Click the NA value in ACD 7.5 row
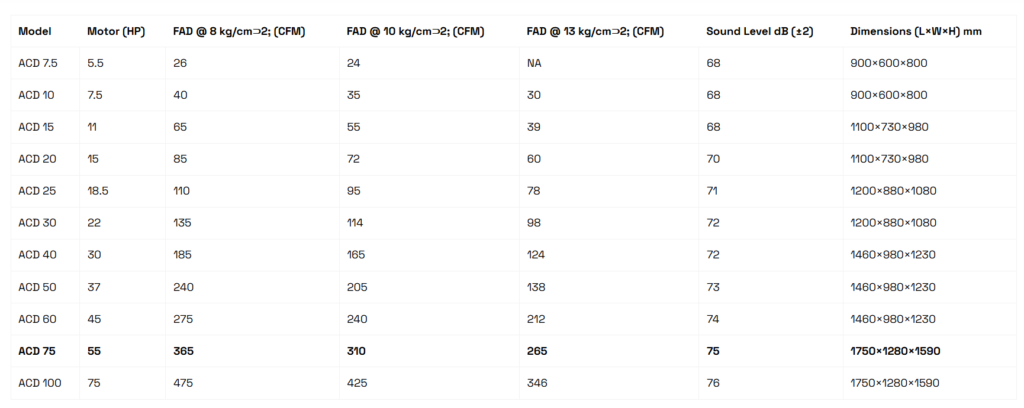Viewport: 1024px width, 408px height. click(x=535, y=63)
